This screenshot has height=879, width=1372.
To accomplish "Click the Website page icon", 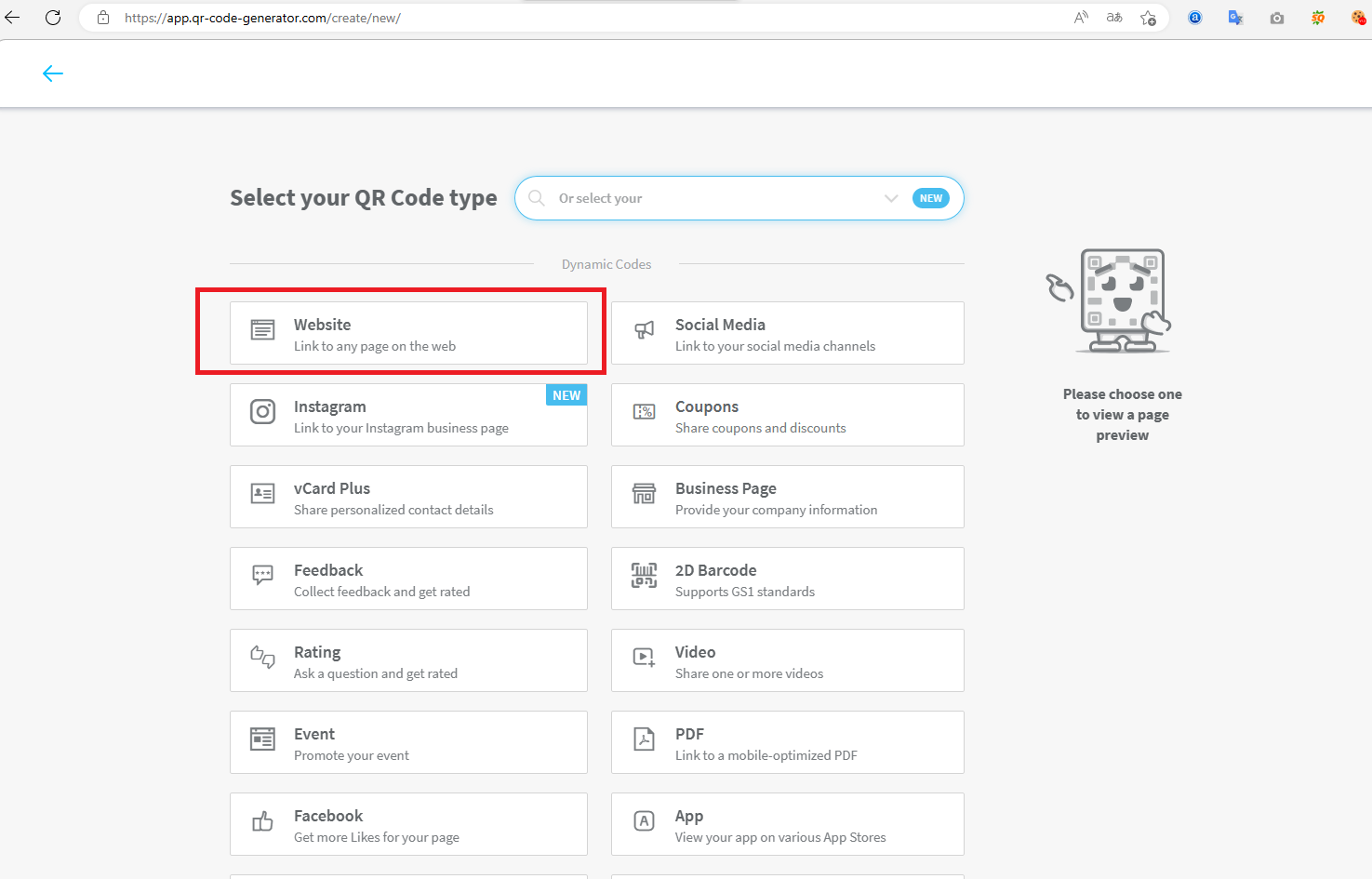I will (x=263, y=330).
